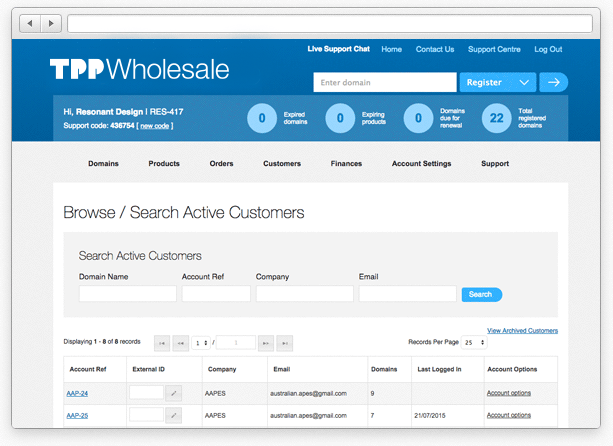
Task: Click edit pencil icon for AAP-25 External ID
Action: coord(173,415)
